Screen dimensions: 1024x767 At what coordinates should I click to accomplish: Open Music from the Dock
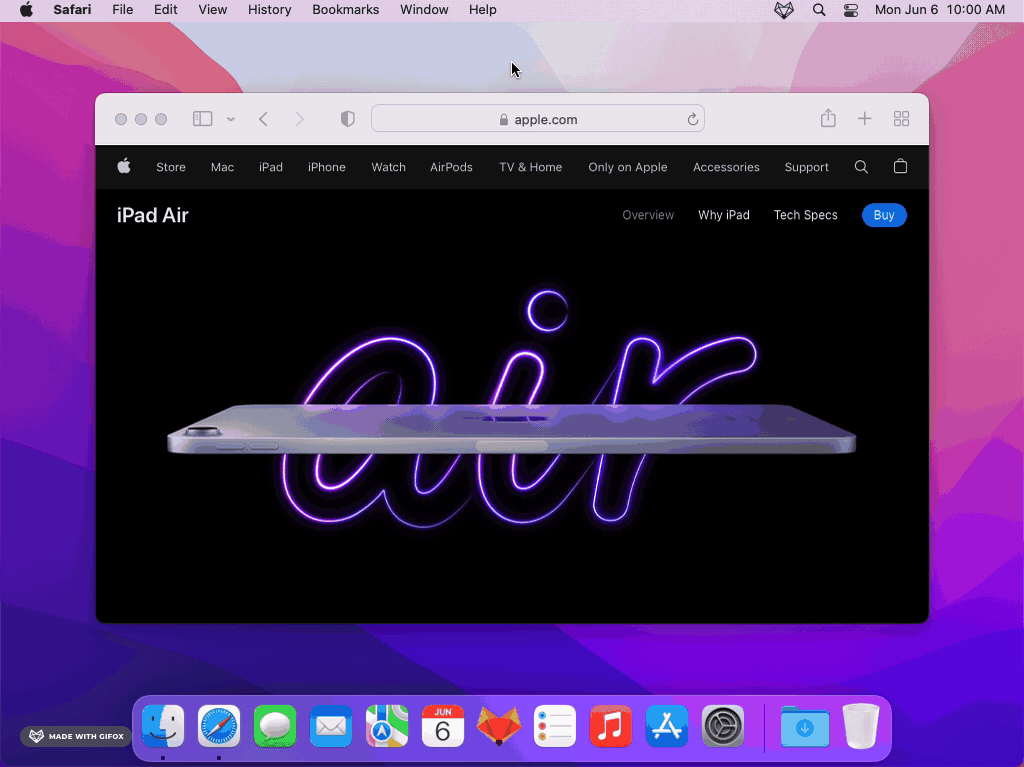(x=611, y=726)
